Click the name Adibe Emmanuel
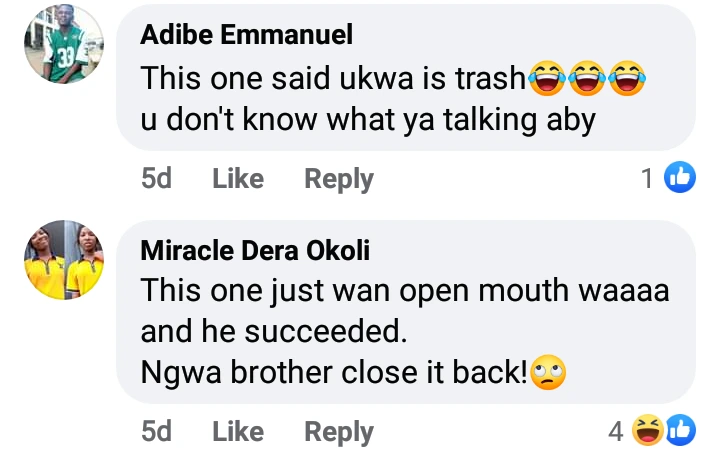720x458 pixels. pyautogui.click(x=246, y=36)
